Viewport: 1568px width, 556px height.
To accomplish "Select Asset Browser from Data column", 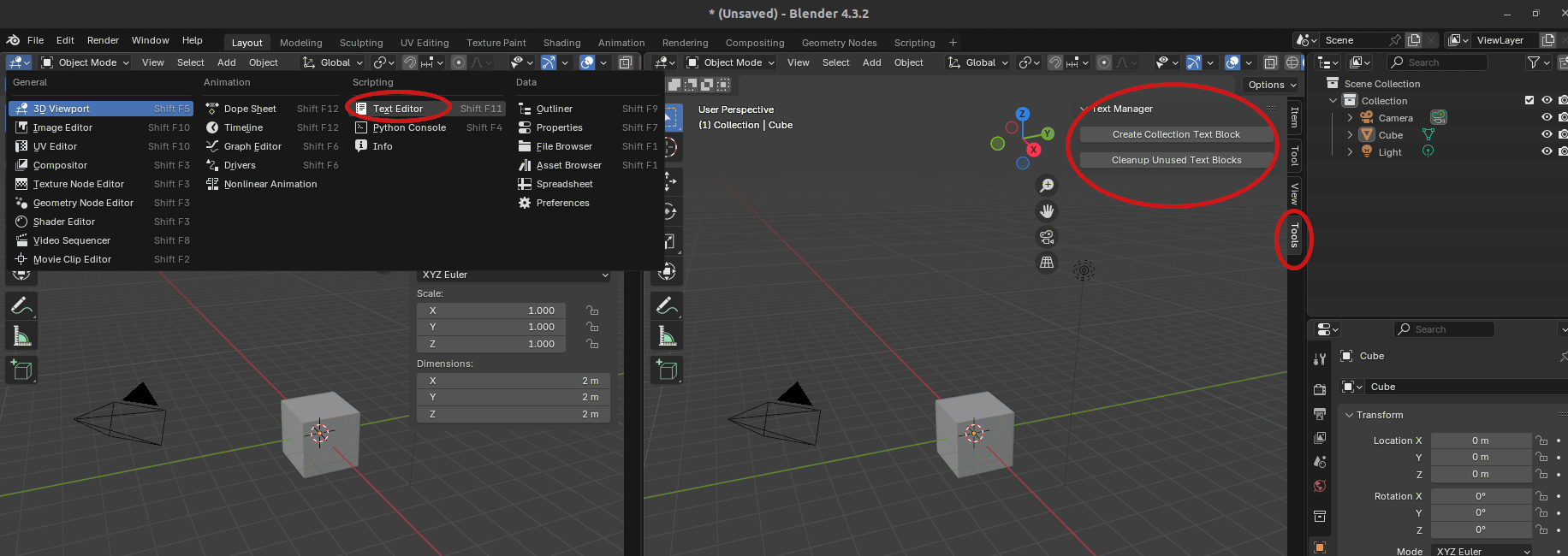I will (588, 165).
